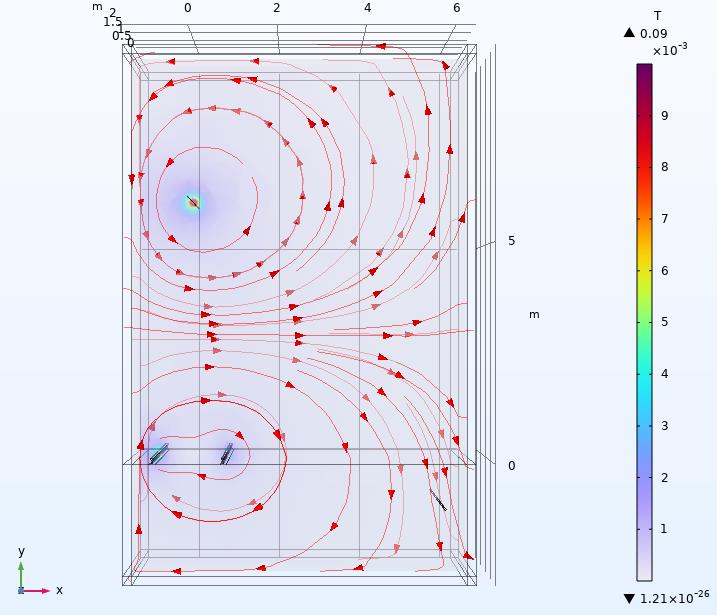Screen dimensions: 717x615
Task: Select the bright field hotspot in the upper vortex
Action: pos(193,203)
